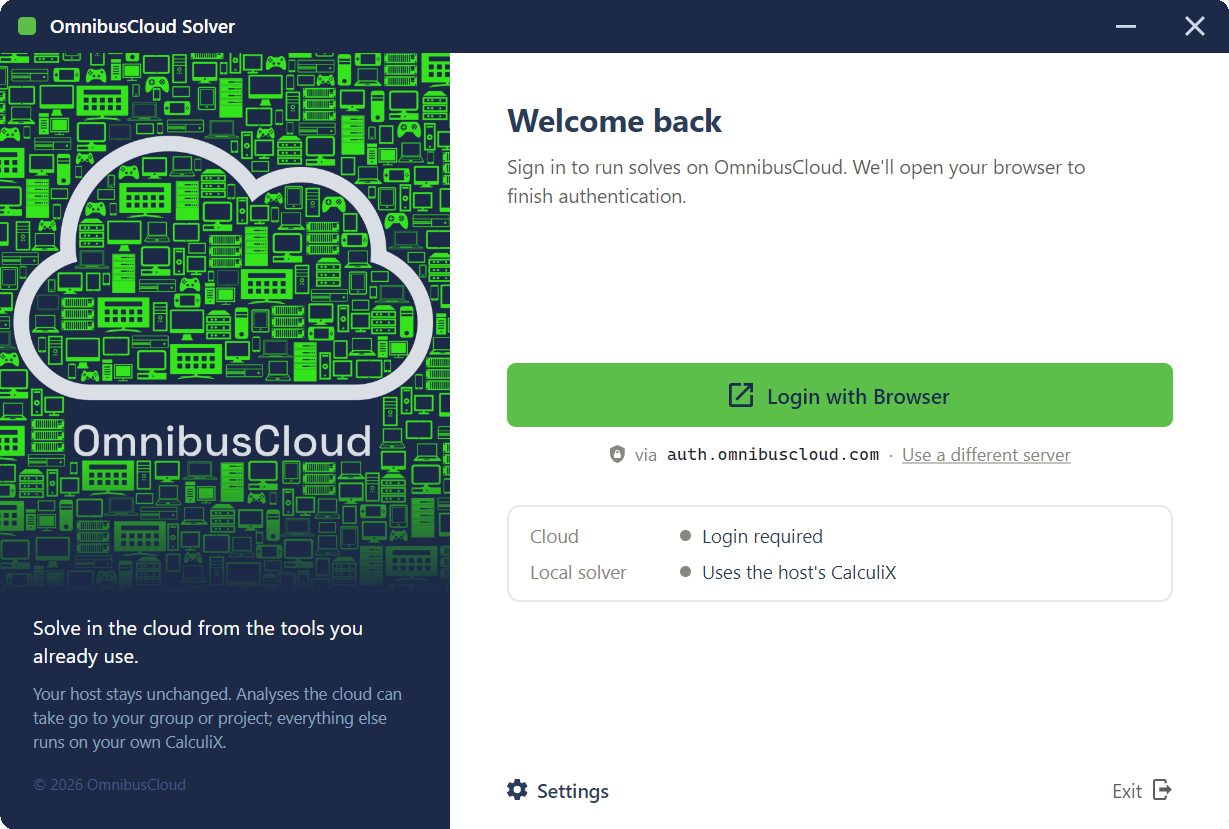Click the Local solver row label
Image resolution: width=1229 pixels, height=829 pixels.
(x=578, y=573)
